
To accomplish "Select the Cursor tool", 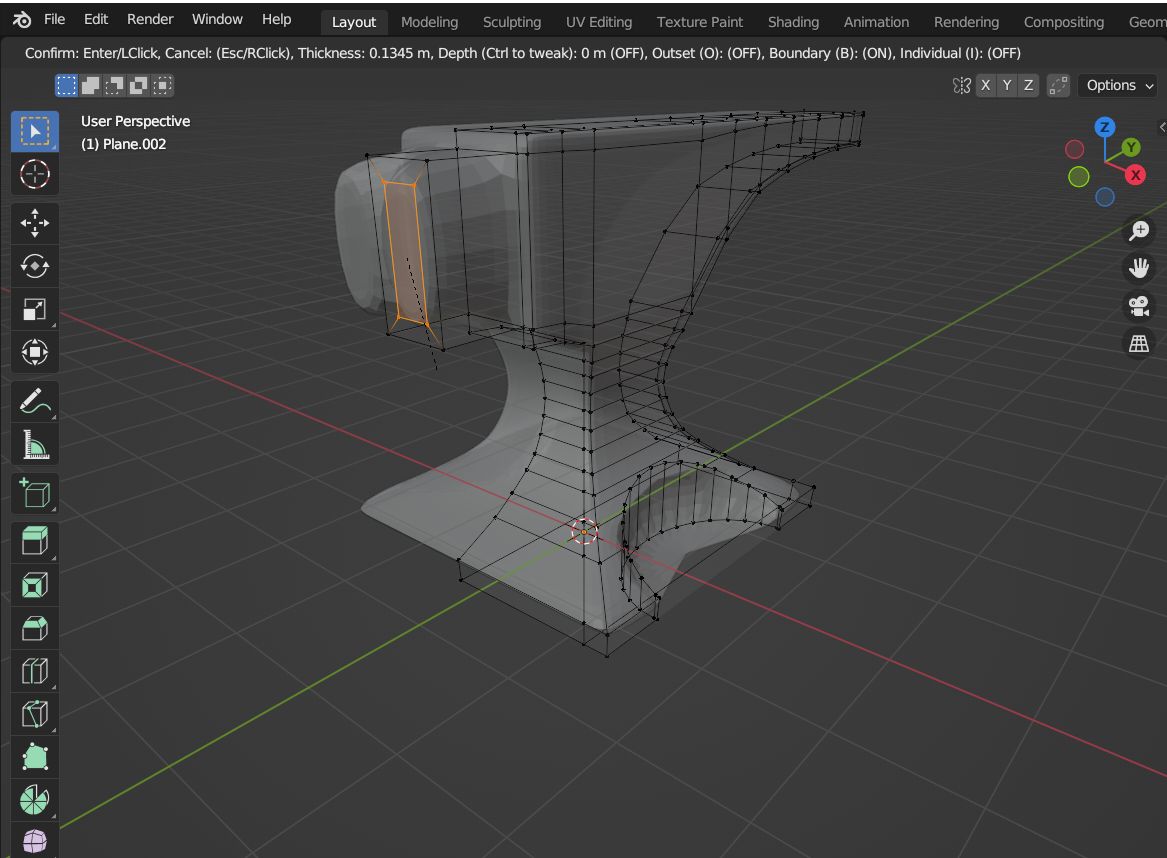I will pyautogui.click(x=35, y=175).
